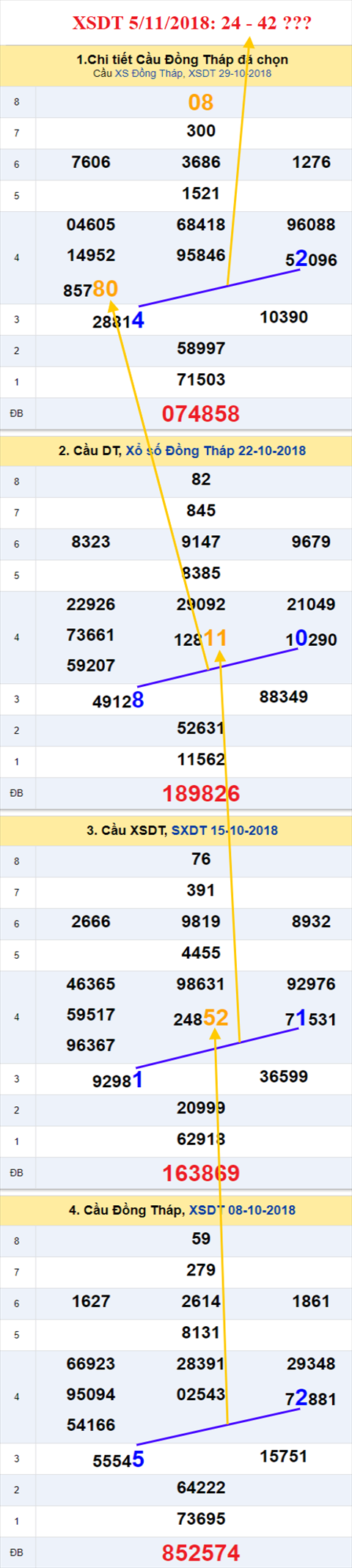This screenshot has height=1568, width=352.
Task: Select the number 59207
Action: pyautogui.click(x=91, y=666)
